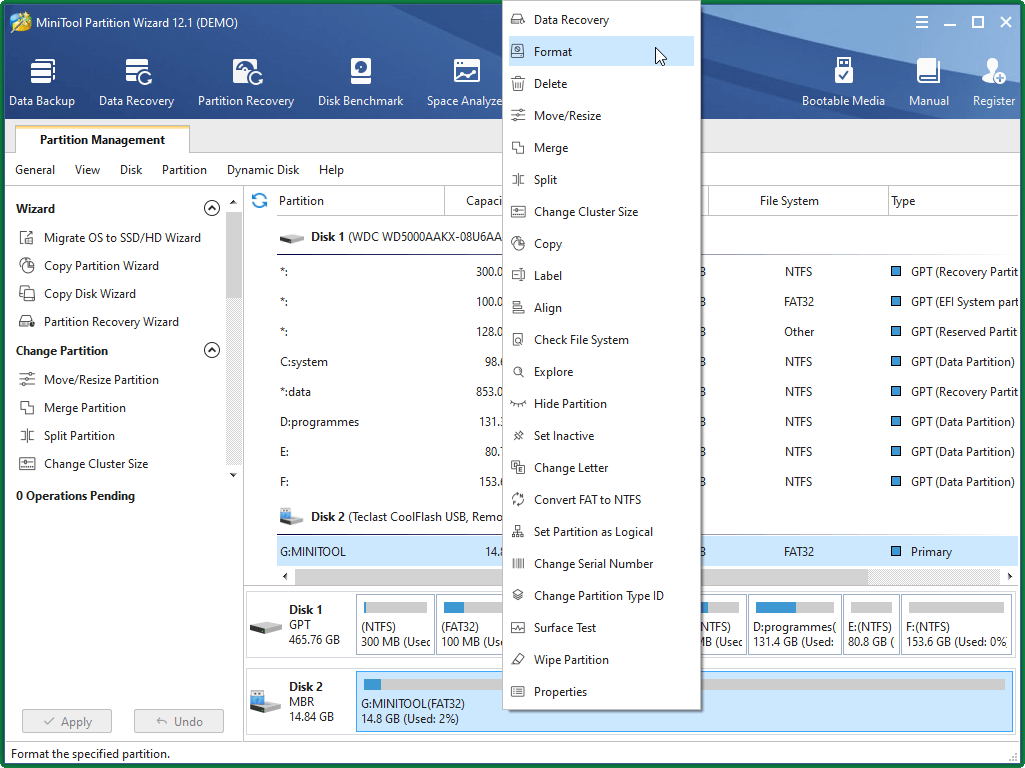
Task: Open the Disk menu
Action: [x=131, y=170]
